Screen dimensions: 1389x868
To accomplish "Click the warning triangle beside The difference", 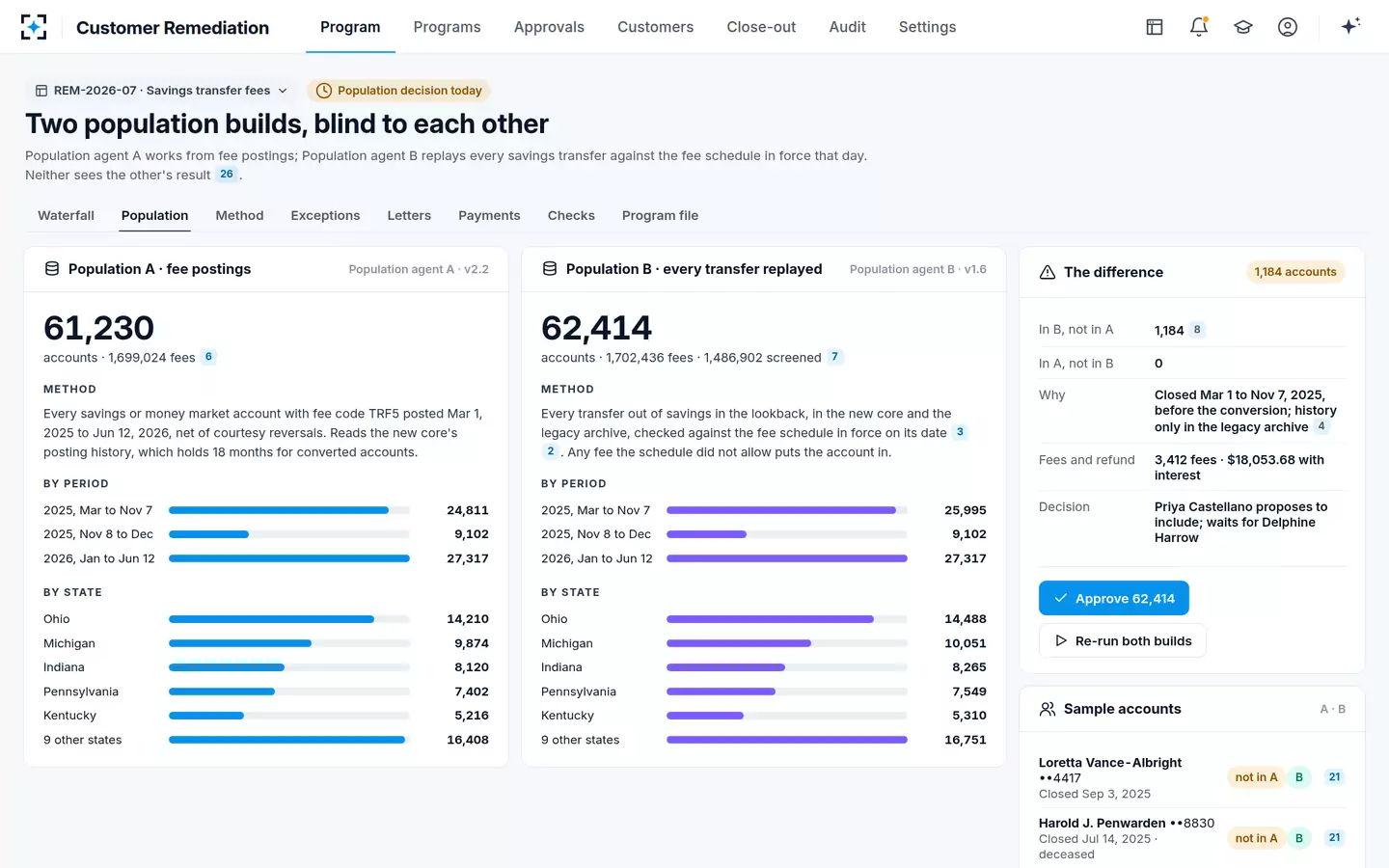I will [1048, 272].
